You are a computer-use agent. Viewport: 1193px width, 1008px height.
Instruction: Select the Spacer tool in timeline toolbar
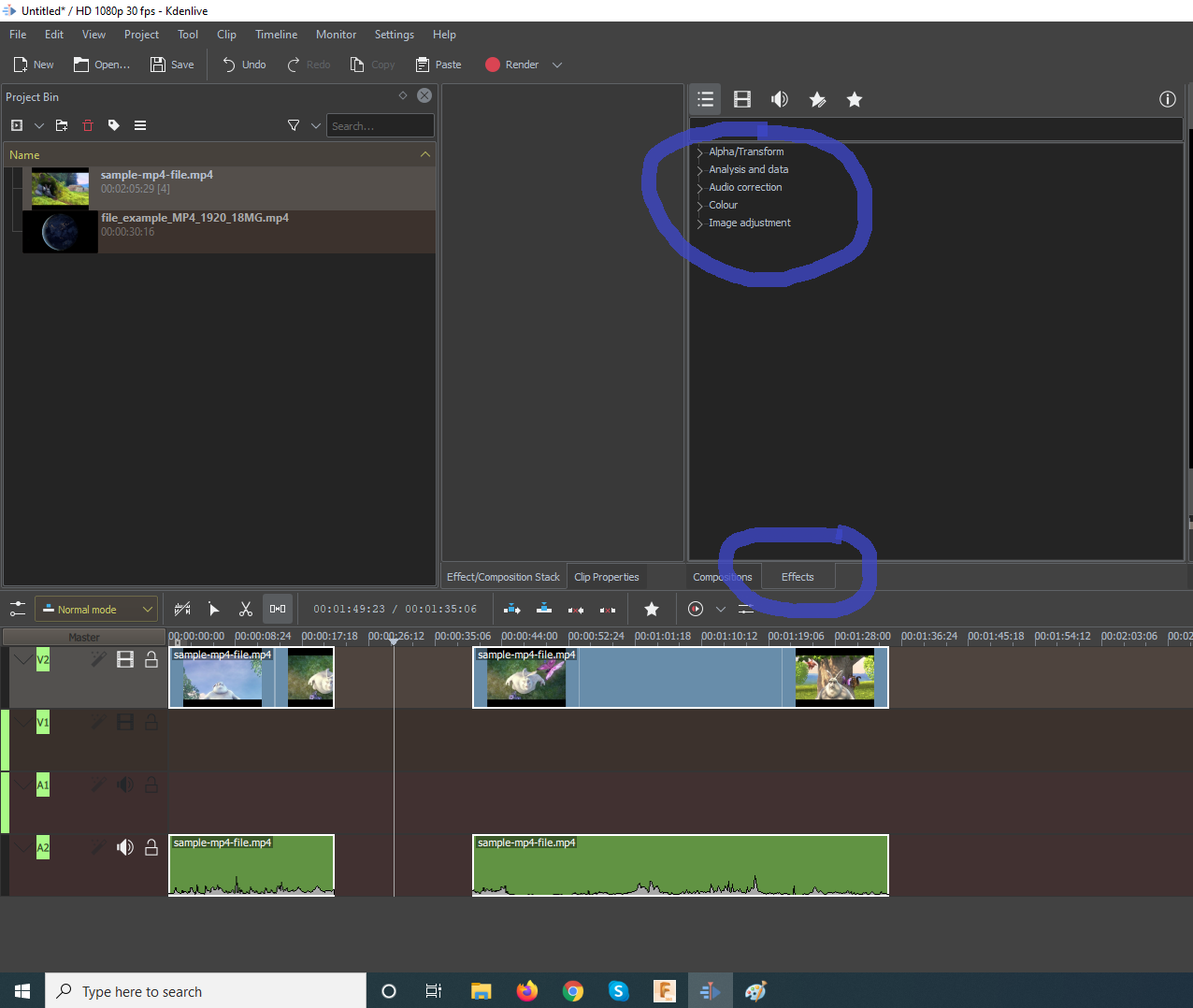click(278, 609)
